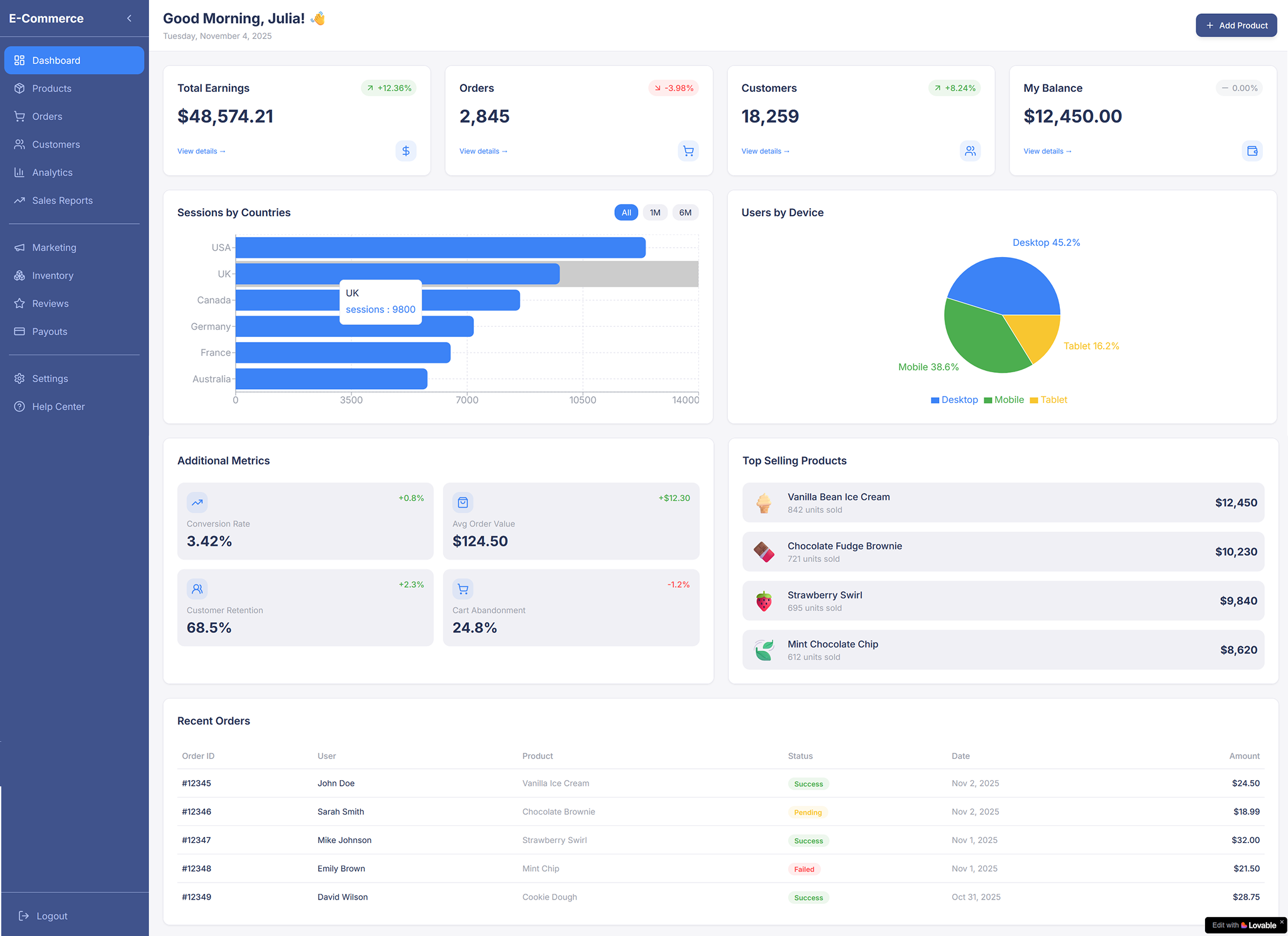The image size is (1288, 936).
Task: Click the Conversion Rate trend icon
Action: [197, 502]
